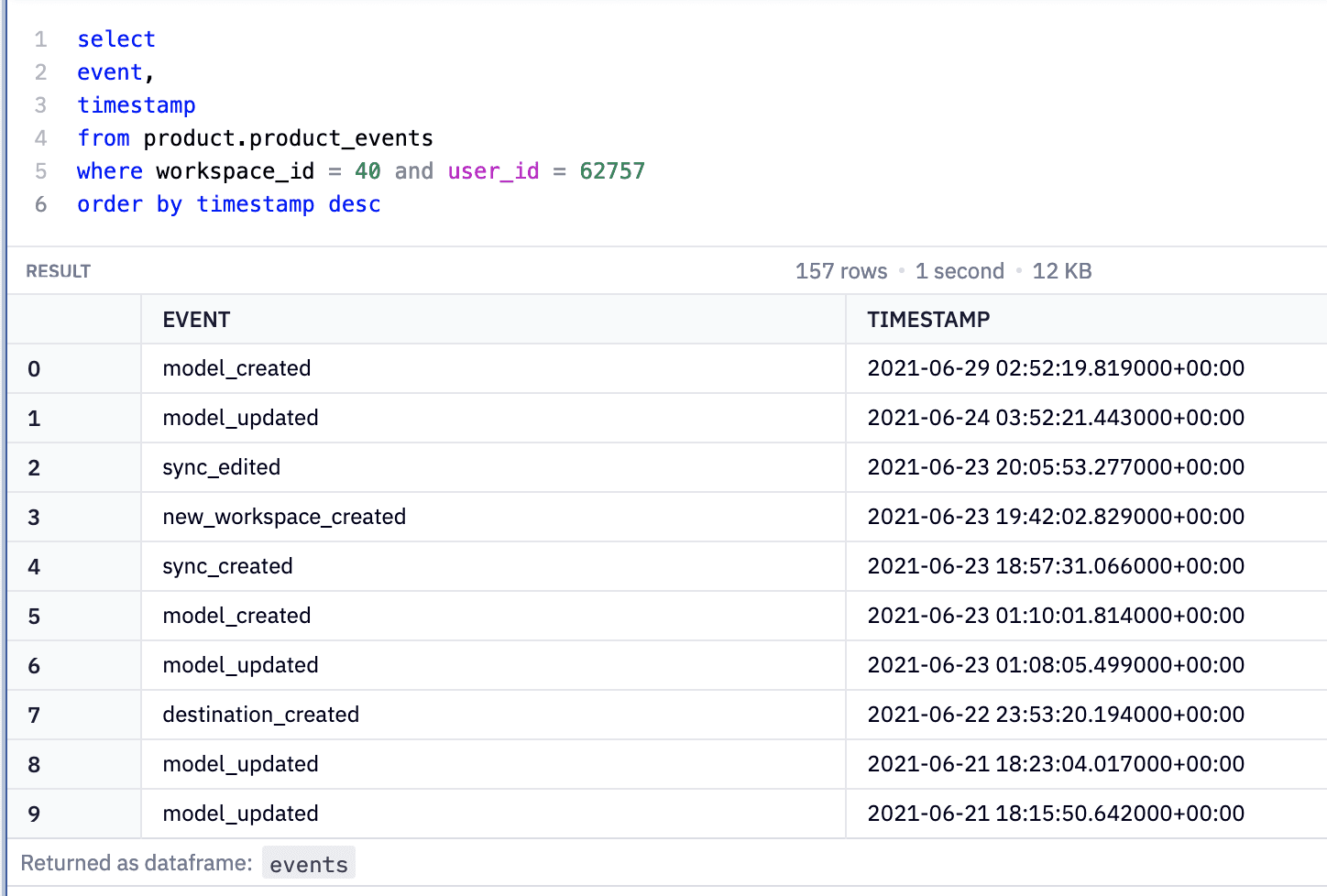Click the RESULT section label
1327x896 pixels.
pyautogui.click(x=58, y=271)
